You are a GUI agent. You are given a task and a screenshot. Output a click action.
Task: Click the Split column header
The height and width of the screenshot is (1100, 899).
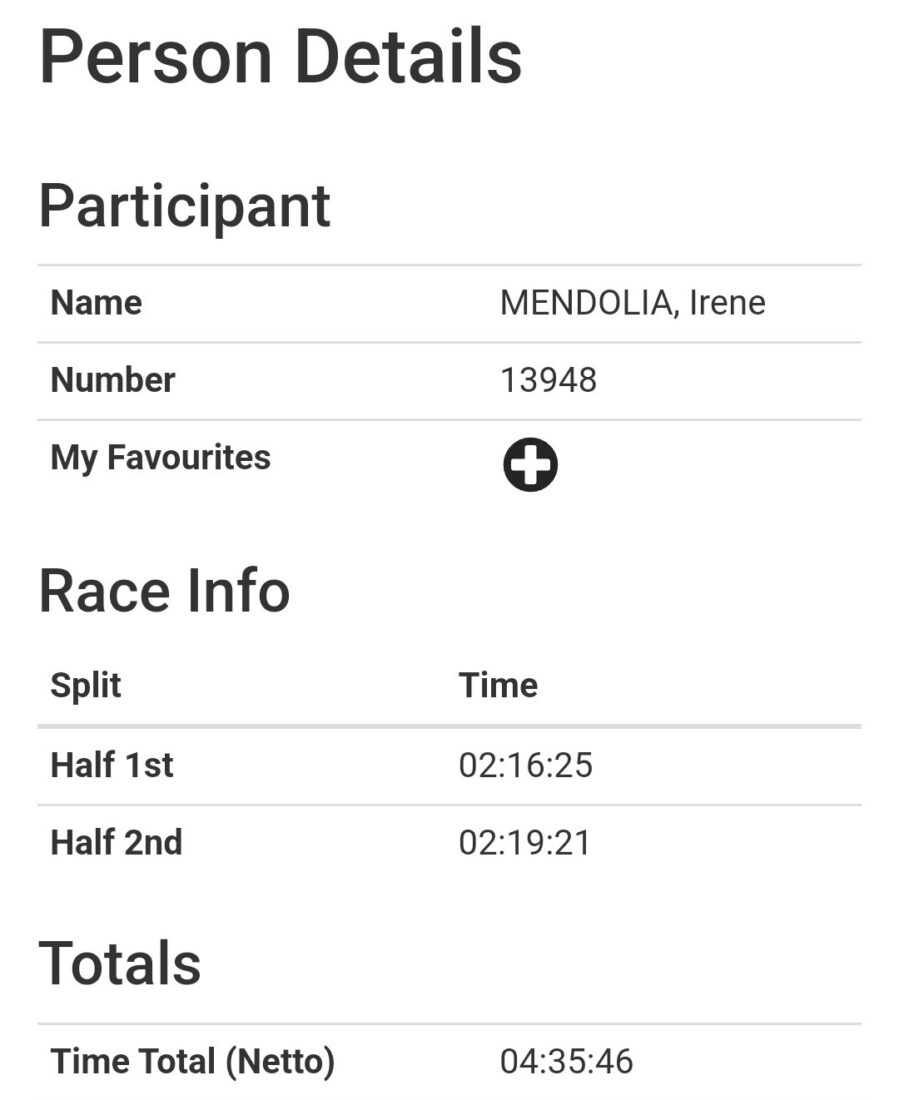coord(86,686)
